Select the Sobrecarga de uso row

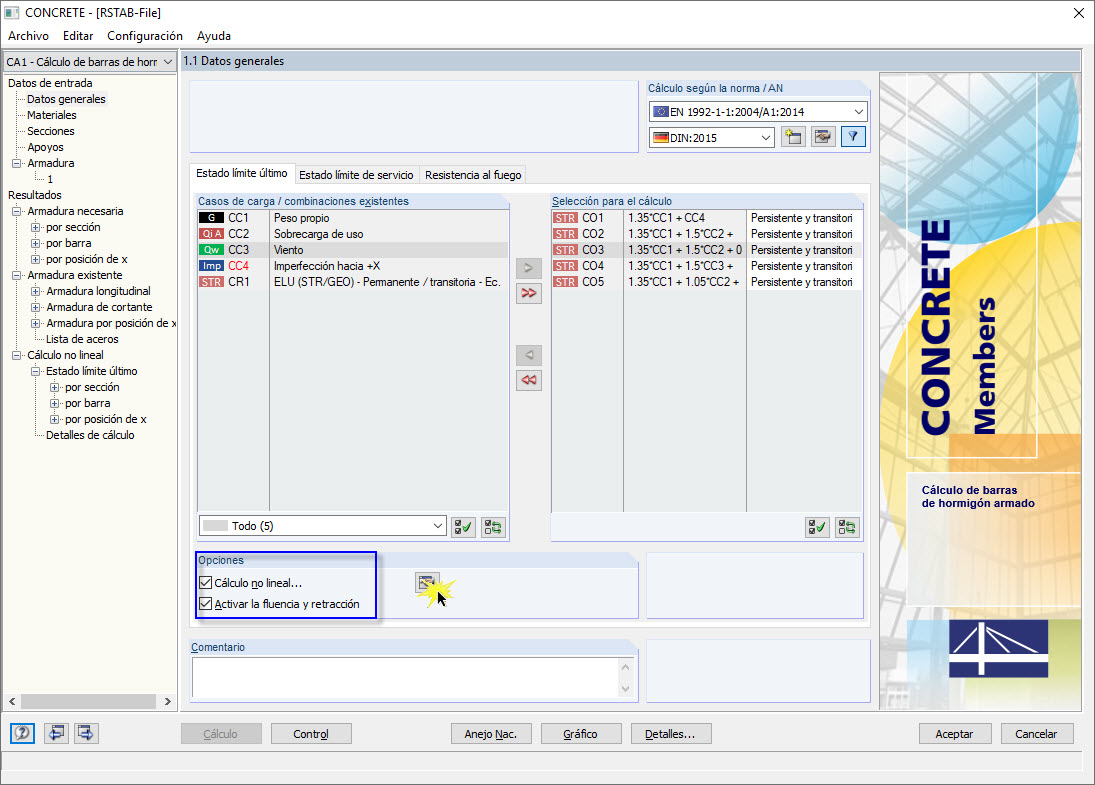pos(353,234)
